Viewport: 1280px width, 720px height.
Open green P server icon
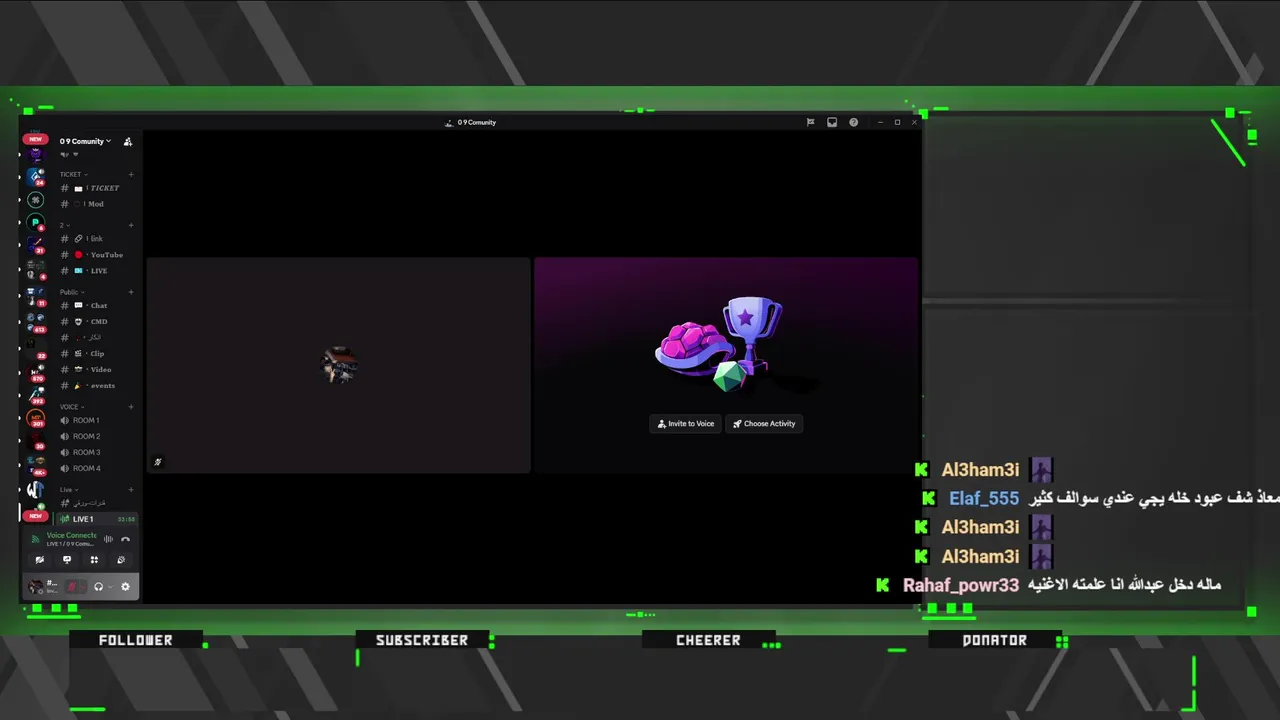(36, 222)
